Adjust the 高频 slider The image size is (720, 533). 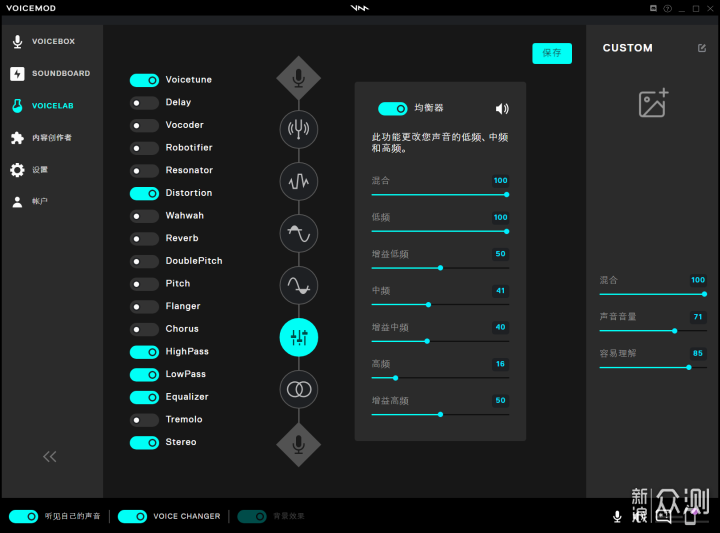point(440,378)
